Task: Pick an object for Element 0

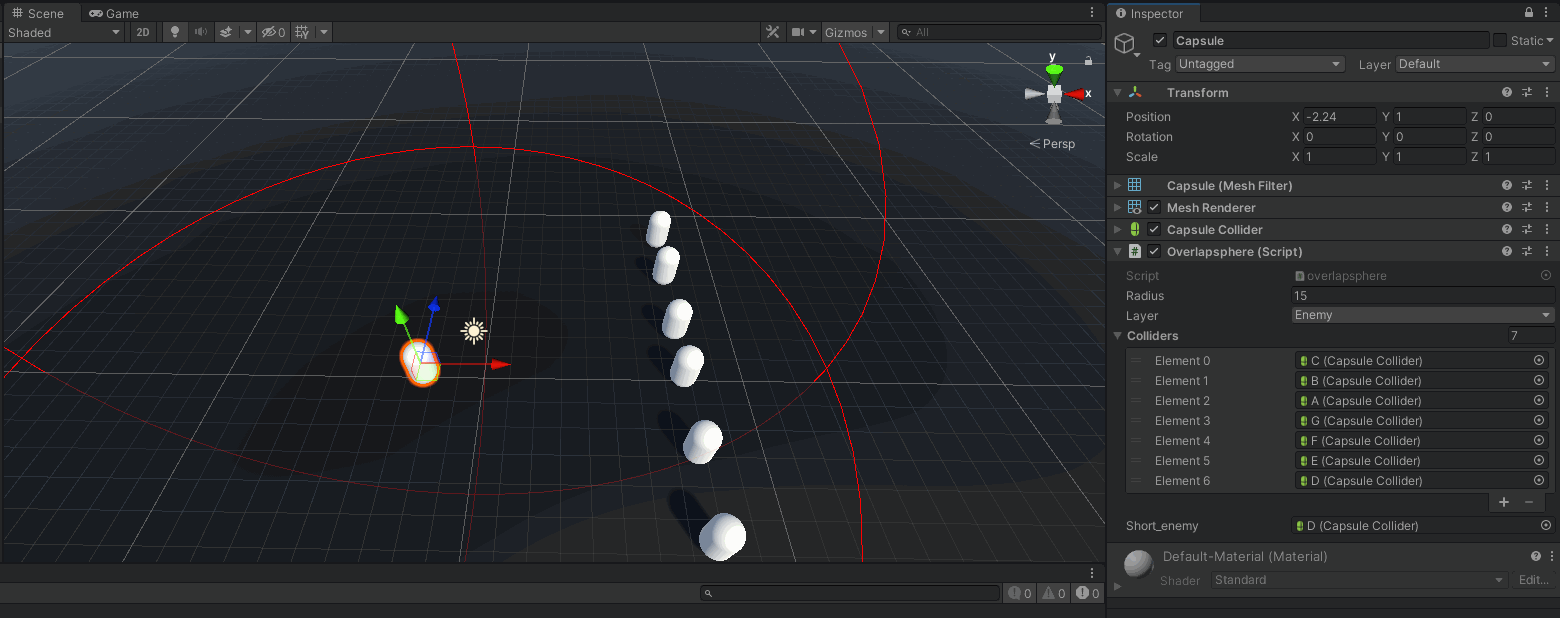Action: [1539, 360]
